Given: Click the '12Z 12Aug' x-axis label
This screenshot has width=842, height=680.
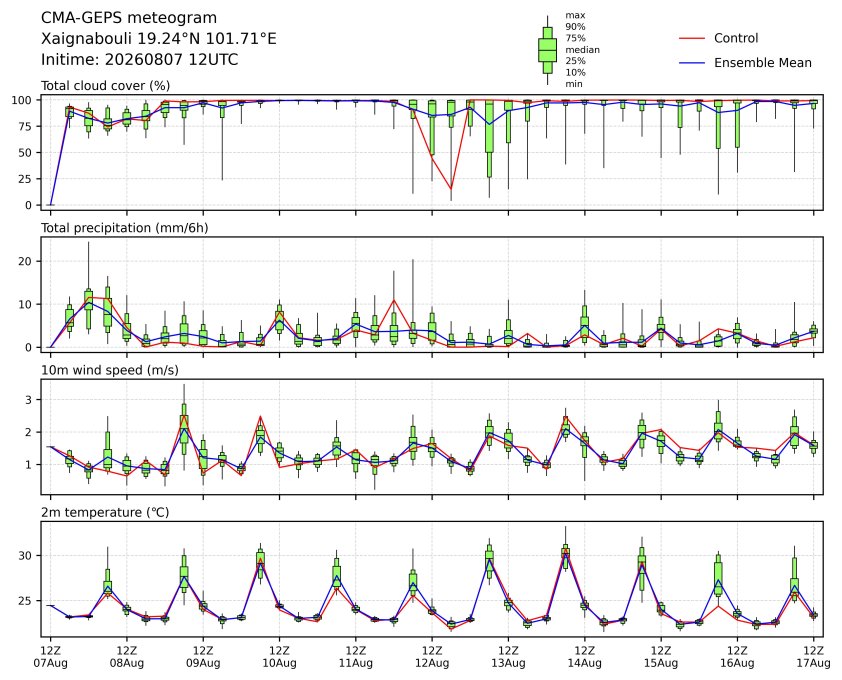Looking at the screenshot, I should (x=432, y=657).
